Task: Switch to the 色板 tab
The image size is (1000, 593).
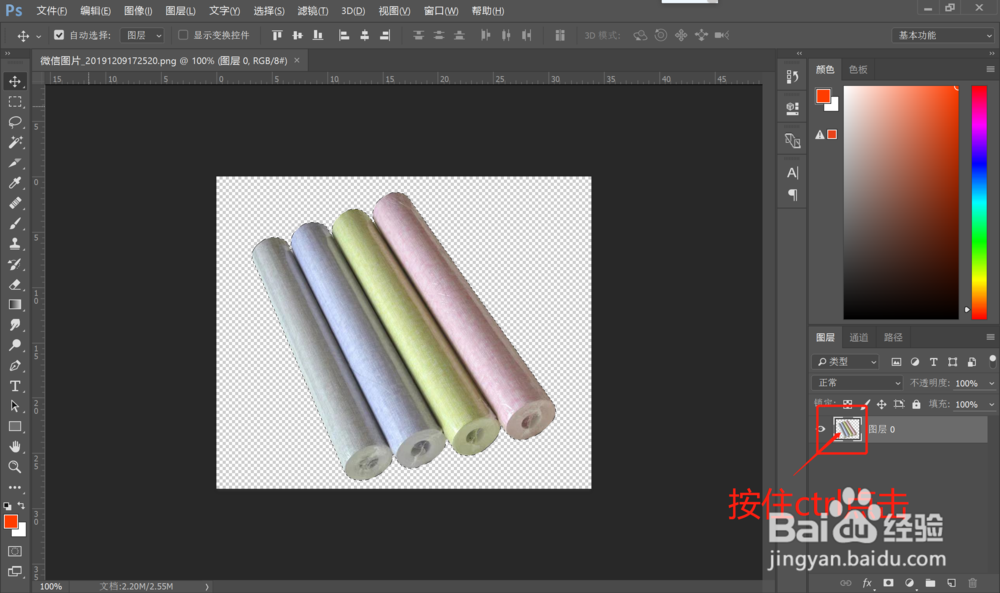Action: 858,70
